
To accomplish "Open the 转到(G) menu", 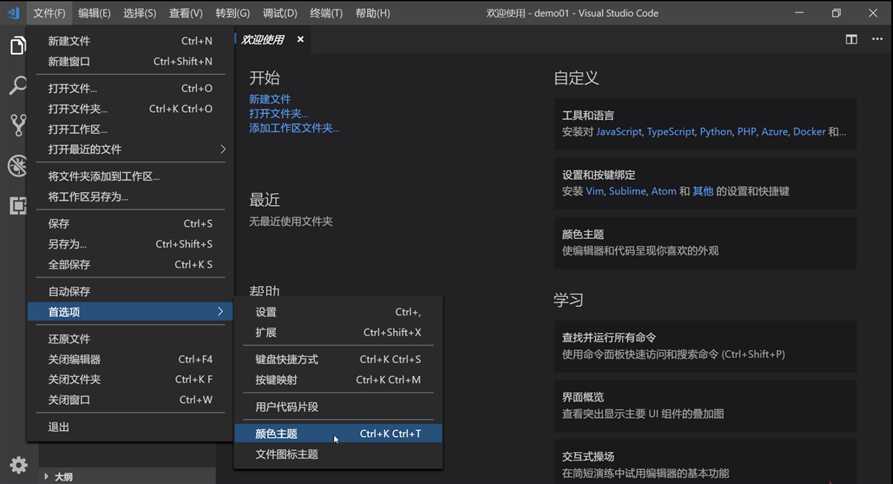I will 232,13.
